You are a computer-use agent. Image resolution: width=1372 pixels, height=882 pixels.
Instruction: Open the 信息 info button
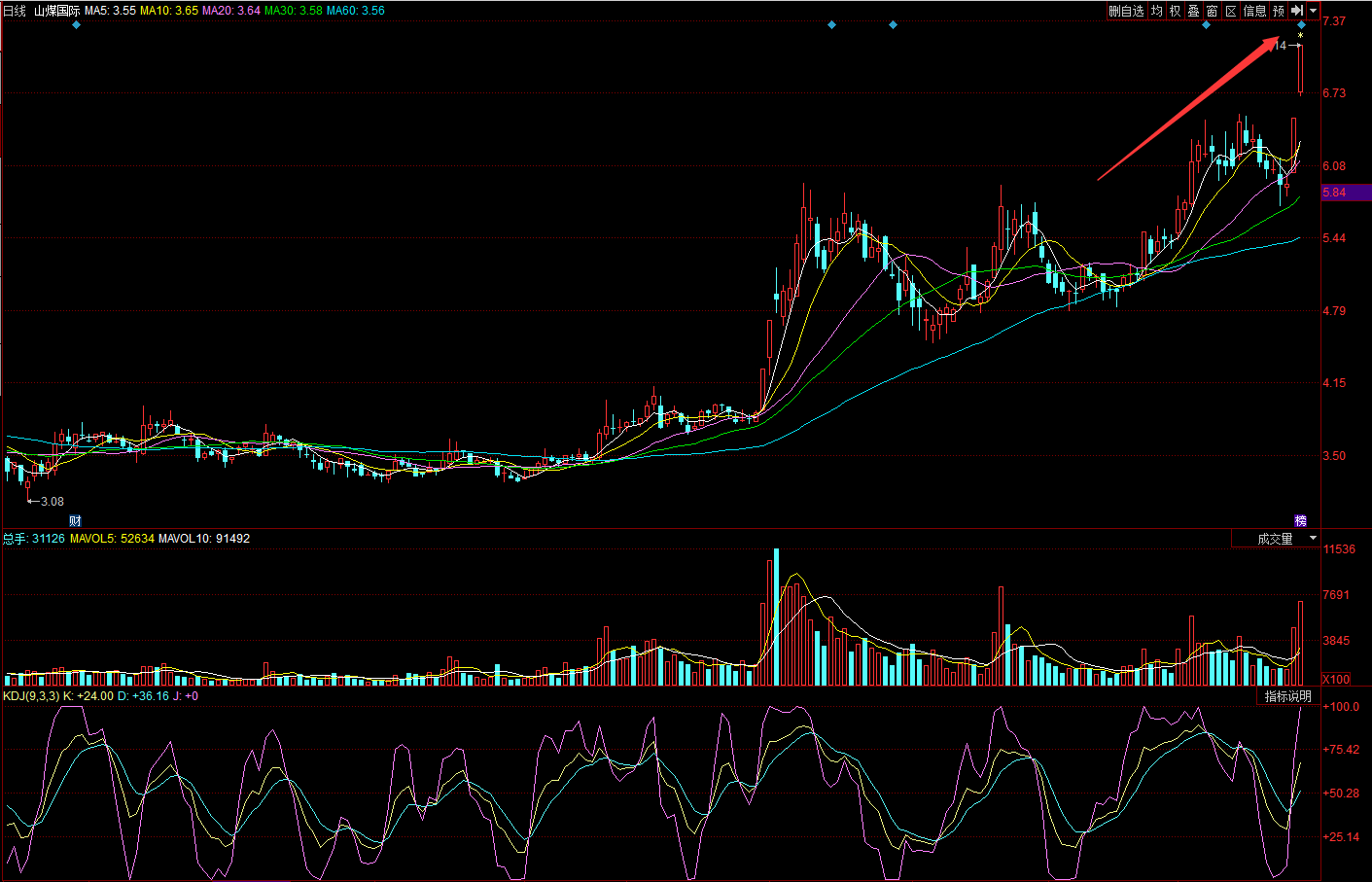tap(1254, 11)
